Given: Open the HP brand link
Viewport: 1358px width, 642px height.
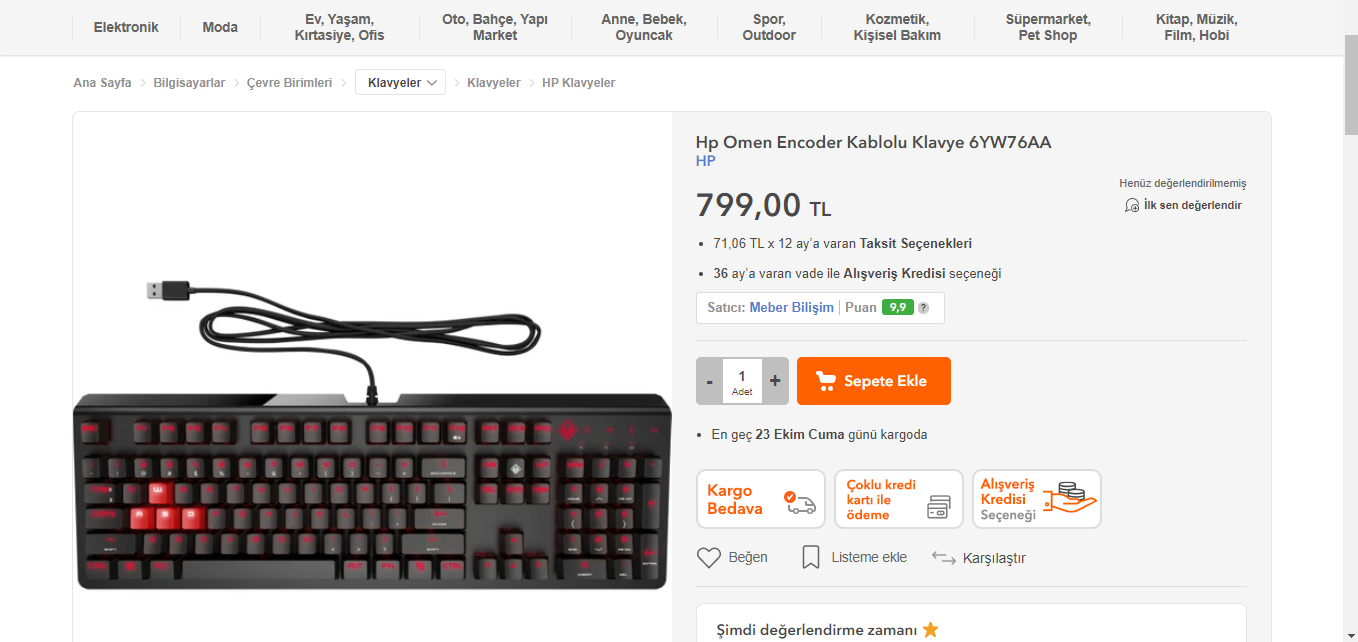Looking at the screenshot, I should [x=706, y=161].
